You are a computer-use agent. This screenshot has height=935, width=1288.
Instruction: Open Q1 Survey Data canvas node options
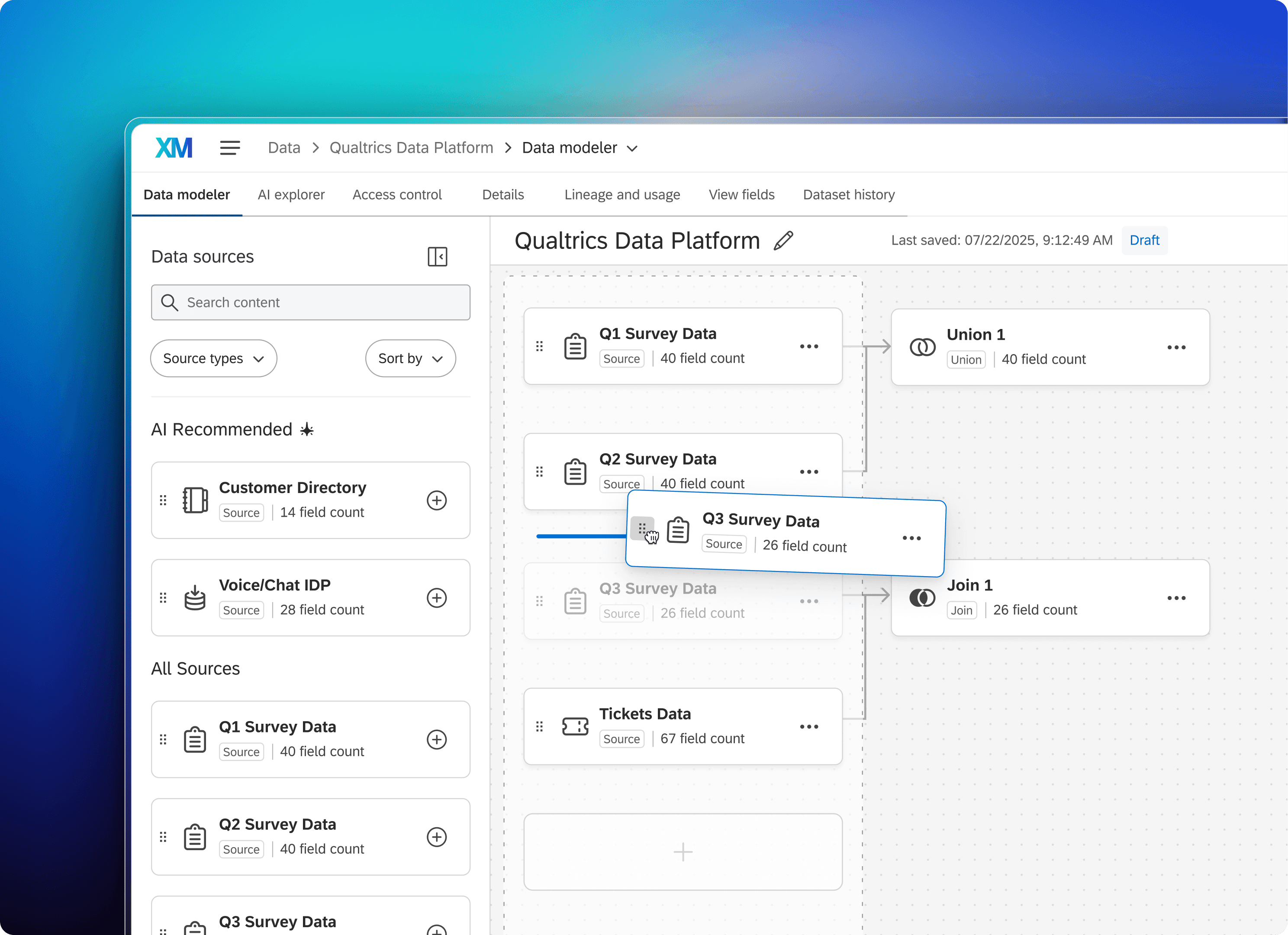coord(809,346)
